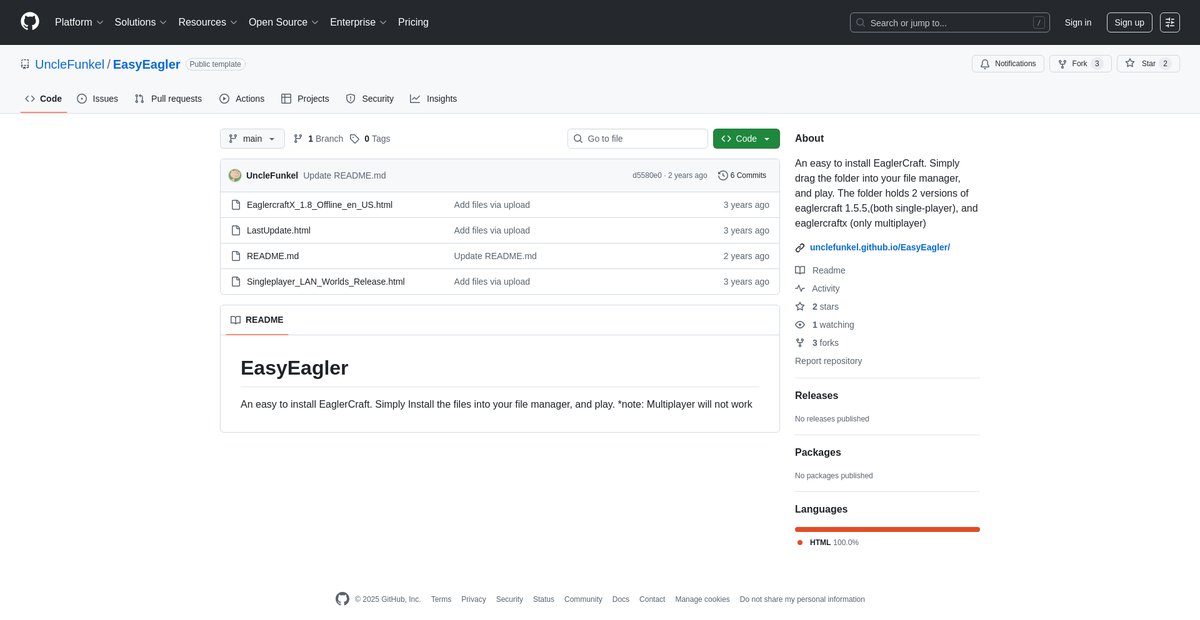1200x620 pixels.
Task: Expand the green Code dropdown button
Action: click(746, 139)
